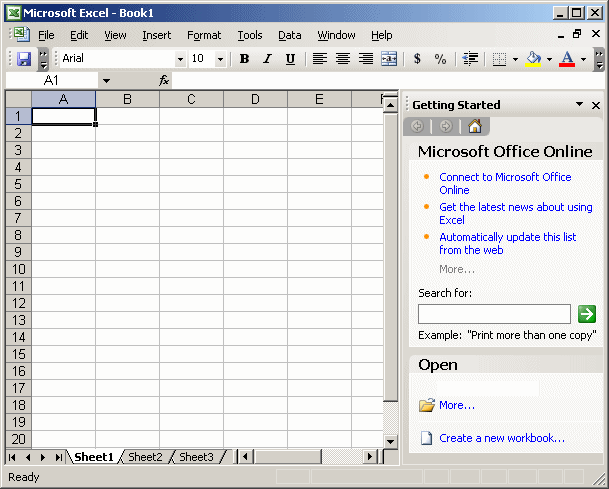Expand Font Color dropdown arrow
The height and width of the screenshot is (489, 609).
(583, 59)
